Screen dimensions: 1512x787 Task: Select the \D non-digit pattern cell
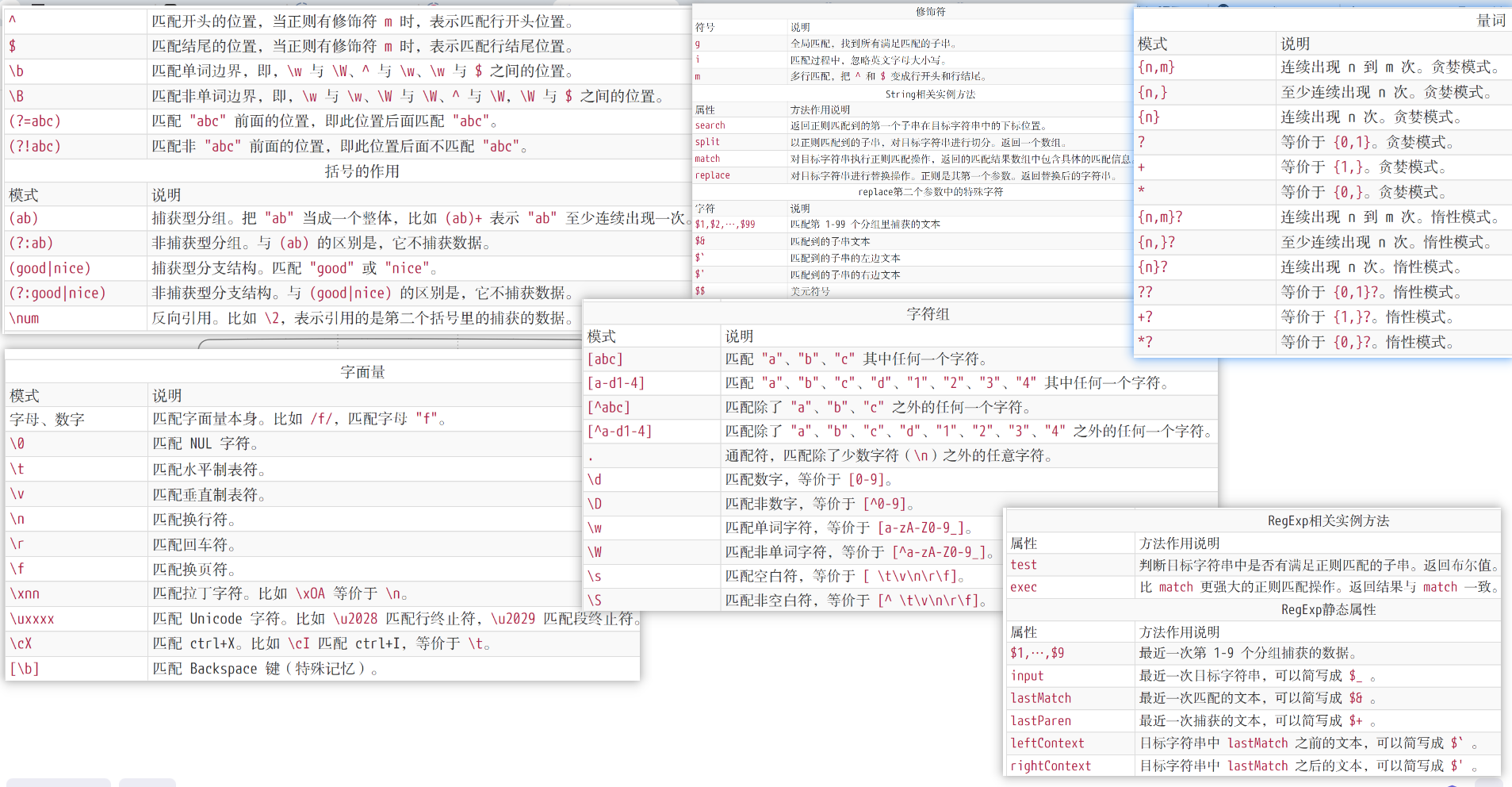pyautogui.click(x=595, y=504)
